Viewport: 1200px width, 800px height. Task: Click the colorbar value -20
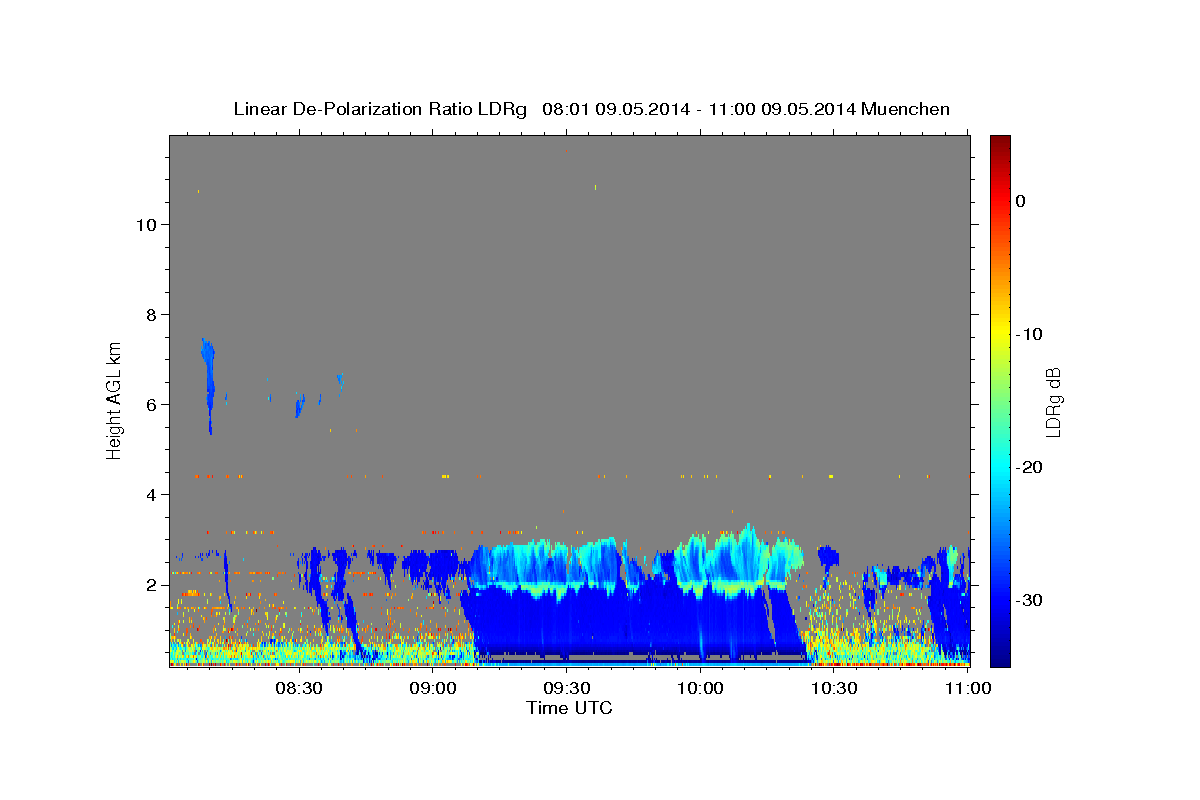(1030, 467)
